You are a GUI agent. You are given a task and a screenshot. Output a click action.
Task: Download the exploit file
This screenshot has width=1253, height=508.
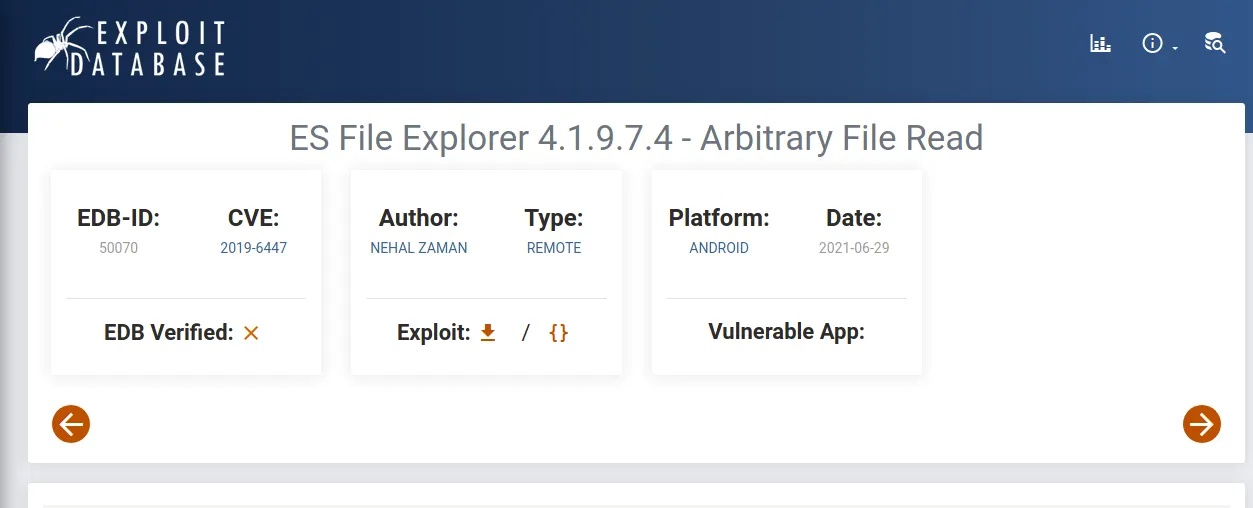click(488, 333)
